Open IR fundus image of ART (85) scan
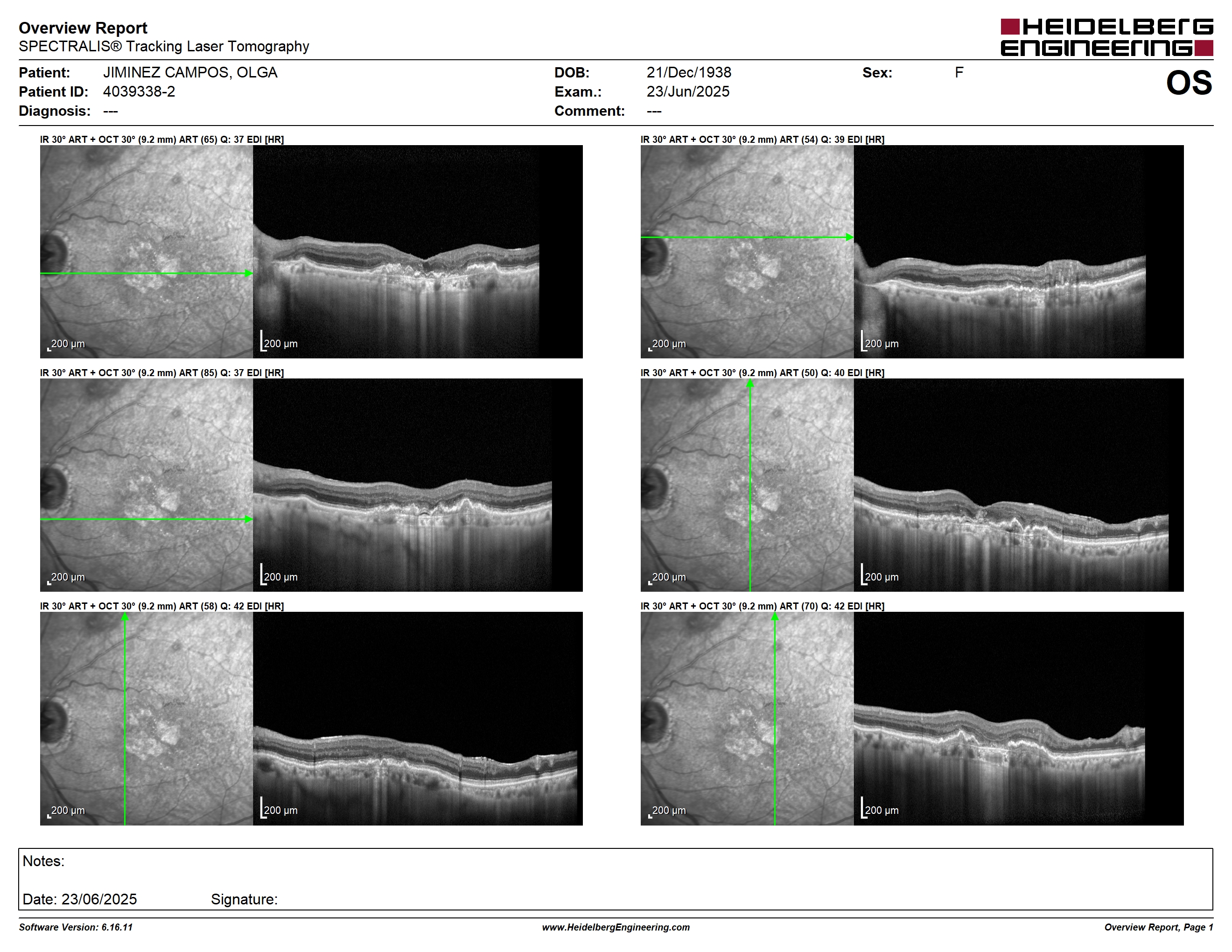1232x952 pixels. click(146, 485)
